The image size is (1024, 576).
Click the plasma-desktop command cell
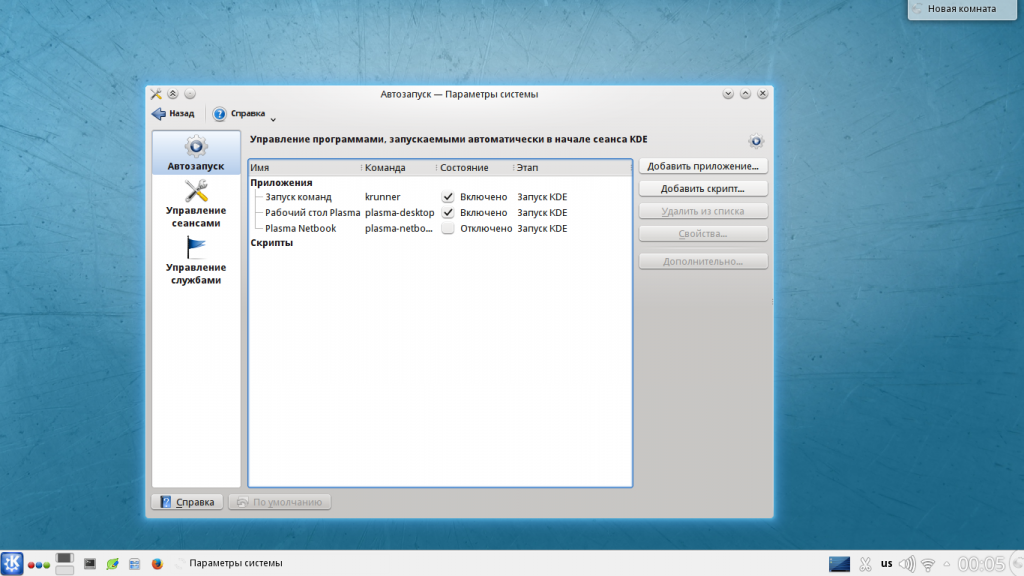tap(399, 212)
